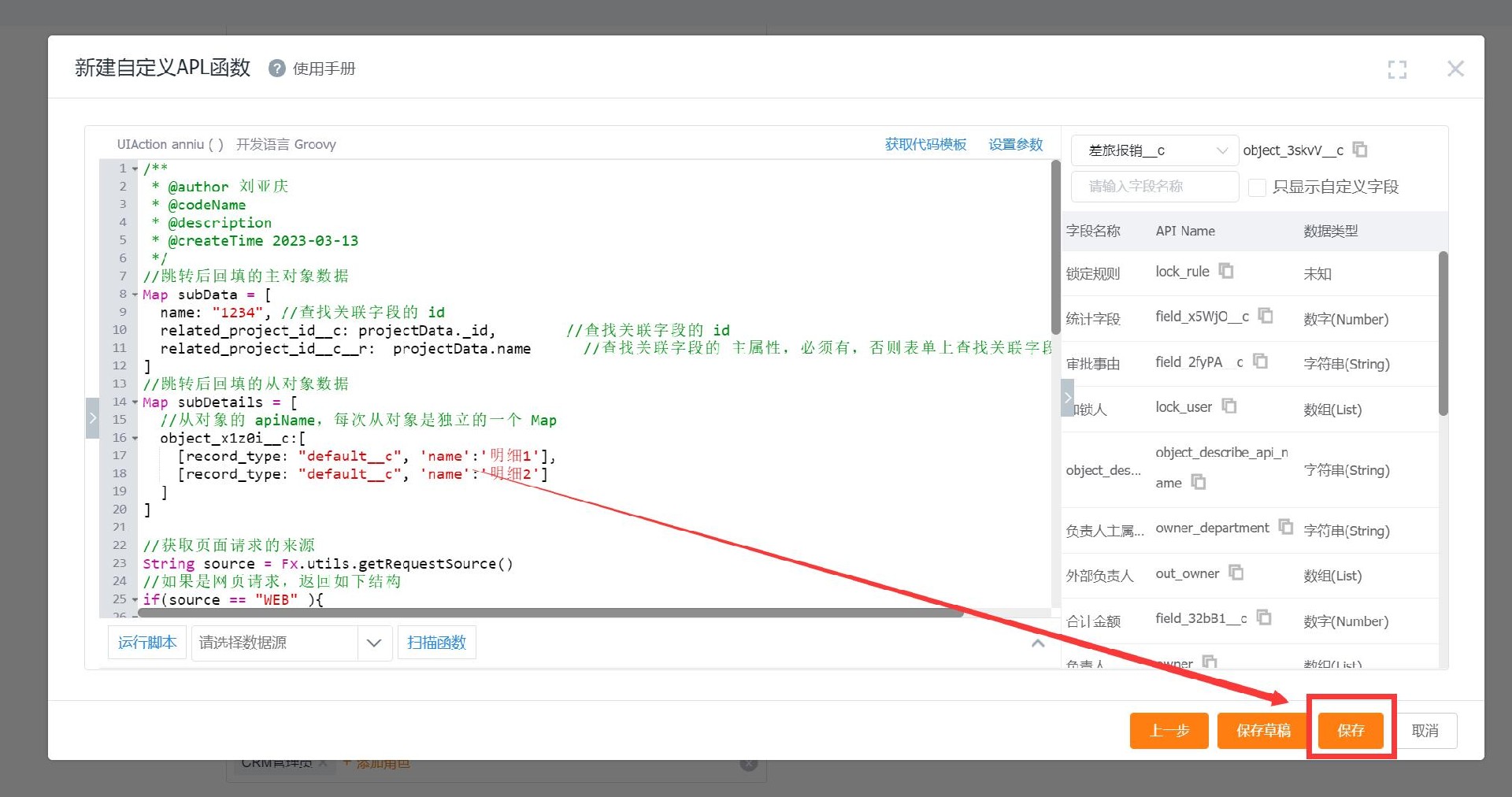
Task: Copy the field_x5WjO__c API name
Action: pos(1266,315)
